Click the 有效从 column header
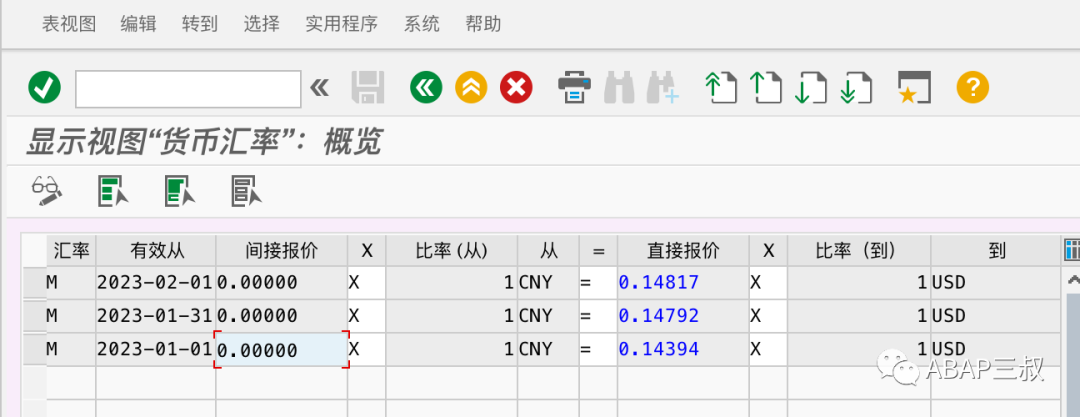1080x417 pixels. pyautogui.click(x=156, y=250)
